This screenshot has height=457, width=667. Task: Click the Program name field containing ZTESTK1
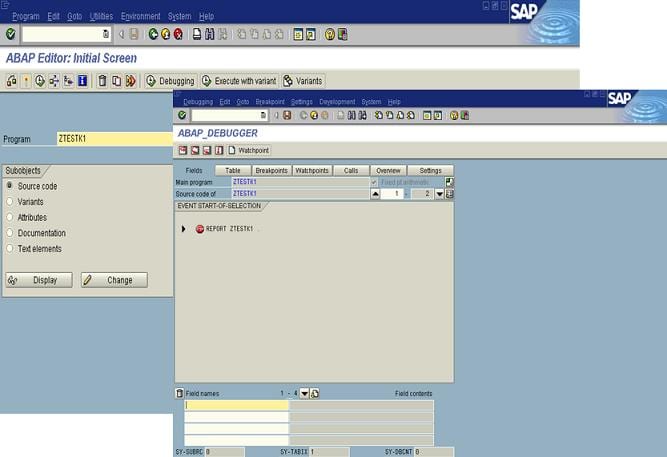click(115, 139)
